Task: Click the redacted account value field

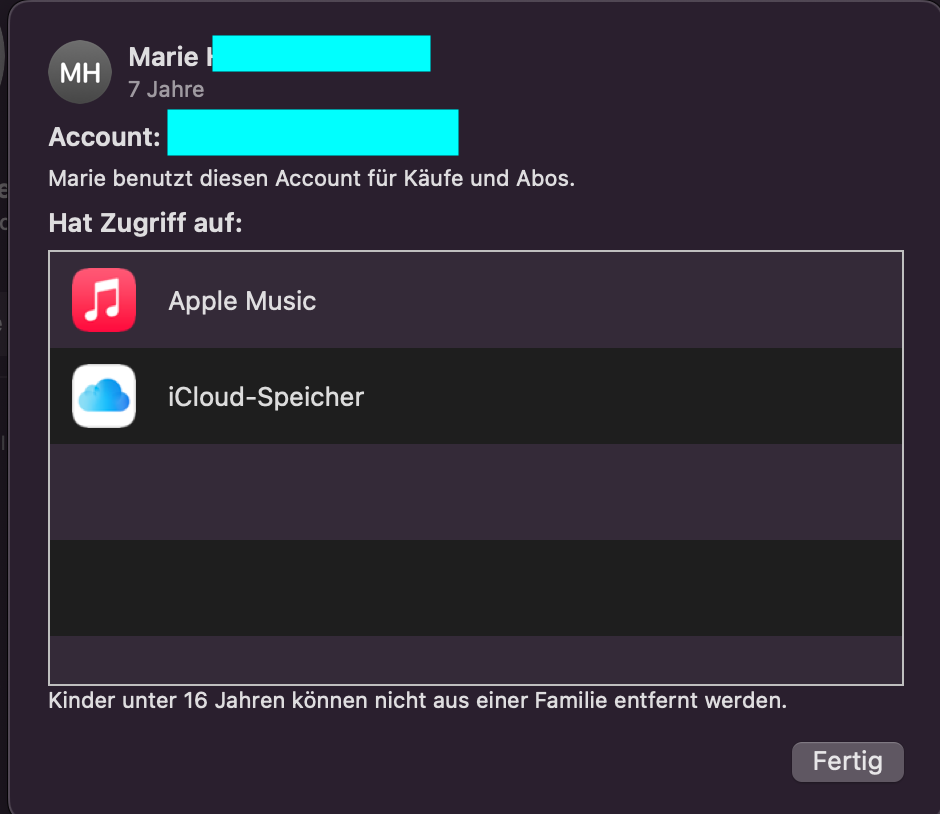Action: coord(312,134)
